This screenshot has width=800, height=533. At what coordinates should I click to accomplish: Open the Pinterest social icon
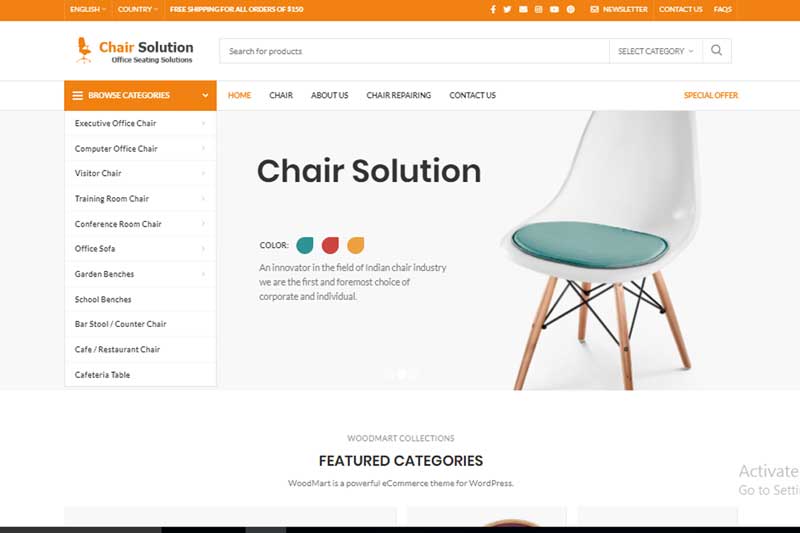[x=570, y=9]
